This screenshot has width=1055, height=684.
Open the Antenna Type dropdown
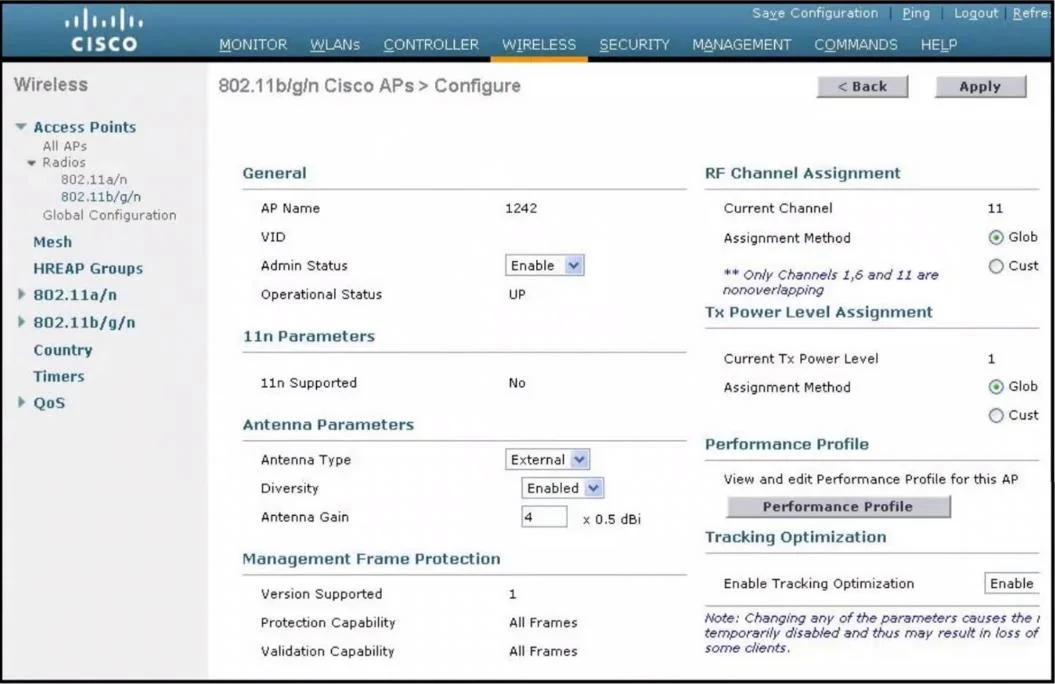pyautogui.click(x=547, y=459)
